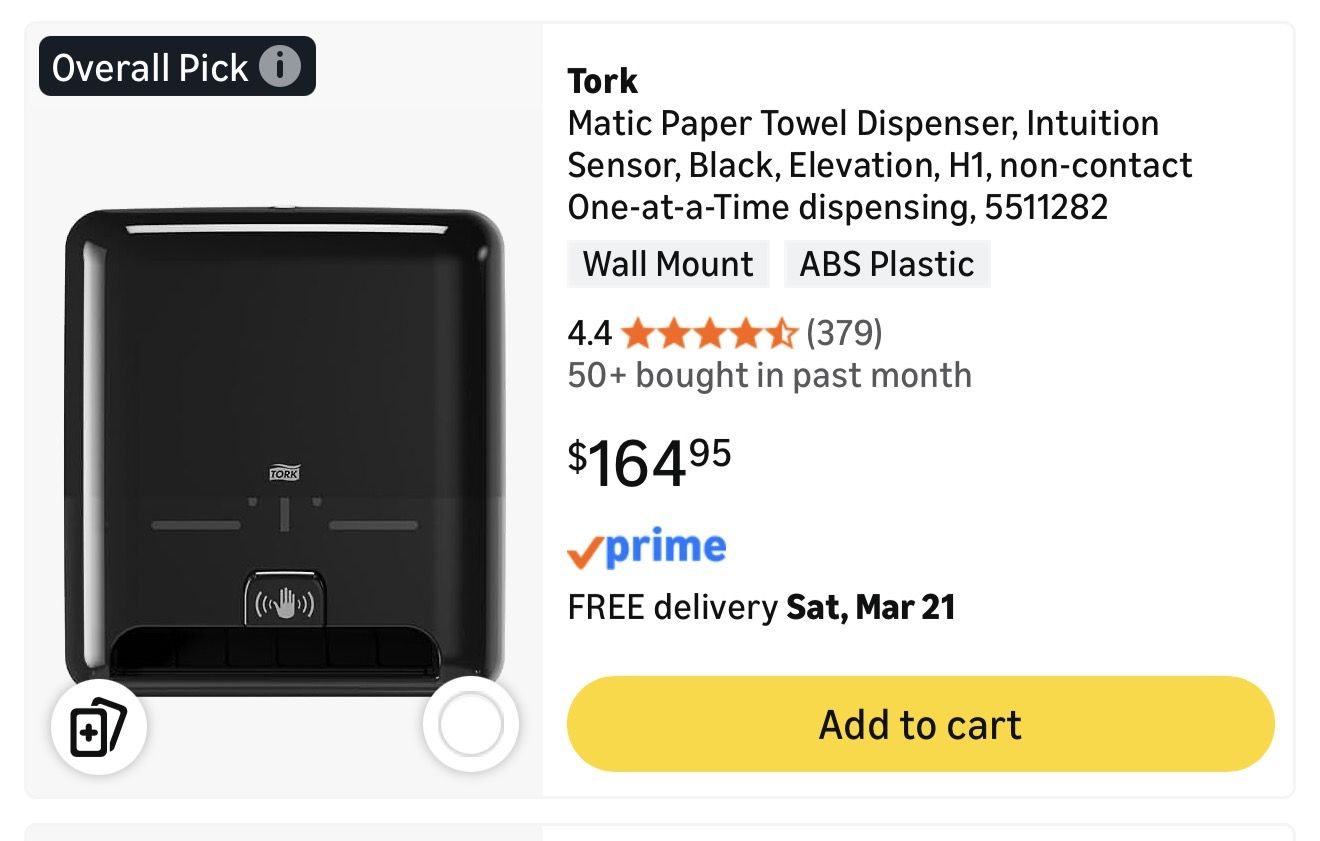
Task: Click the ABS Plastic tag
Action: click(887, 264)
